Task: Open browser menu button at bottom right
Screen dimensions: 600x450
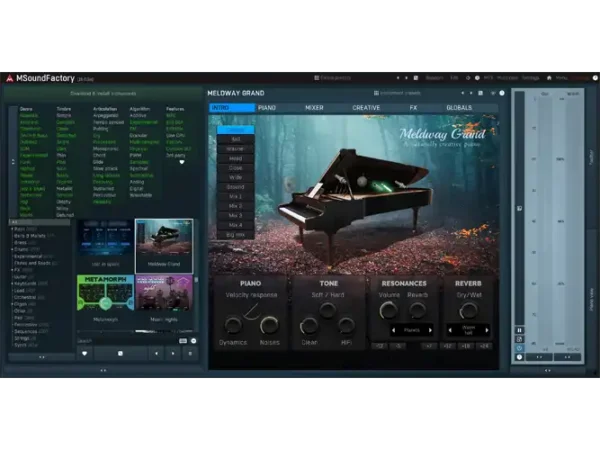Action: point(190,354)
